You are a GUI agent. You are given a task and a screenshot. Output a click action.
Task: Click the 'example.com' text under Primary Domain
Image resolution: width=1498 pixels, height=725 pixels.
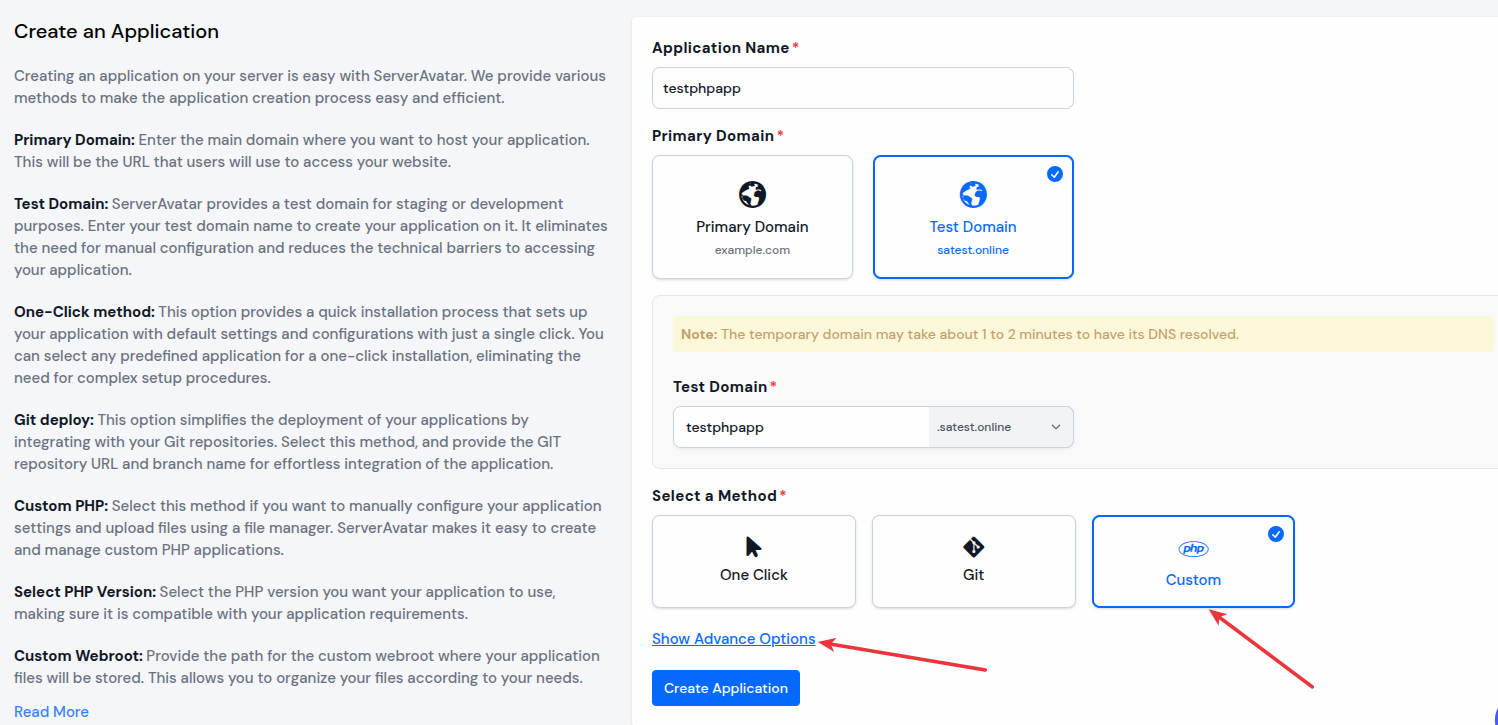pos(752,250)
